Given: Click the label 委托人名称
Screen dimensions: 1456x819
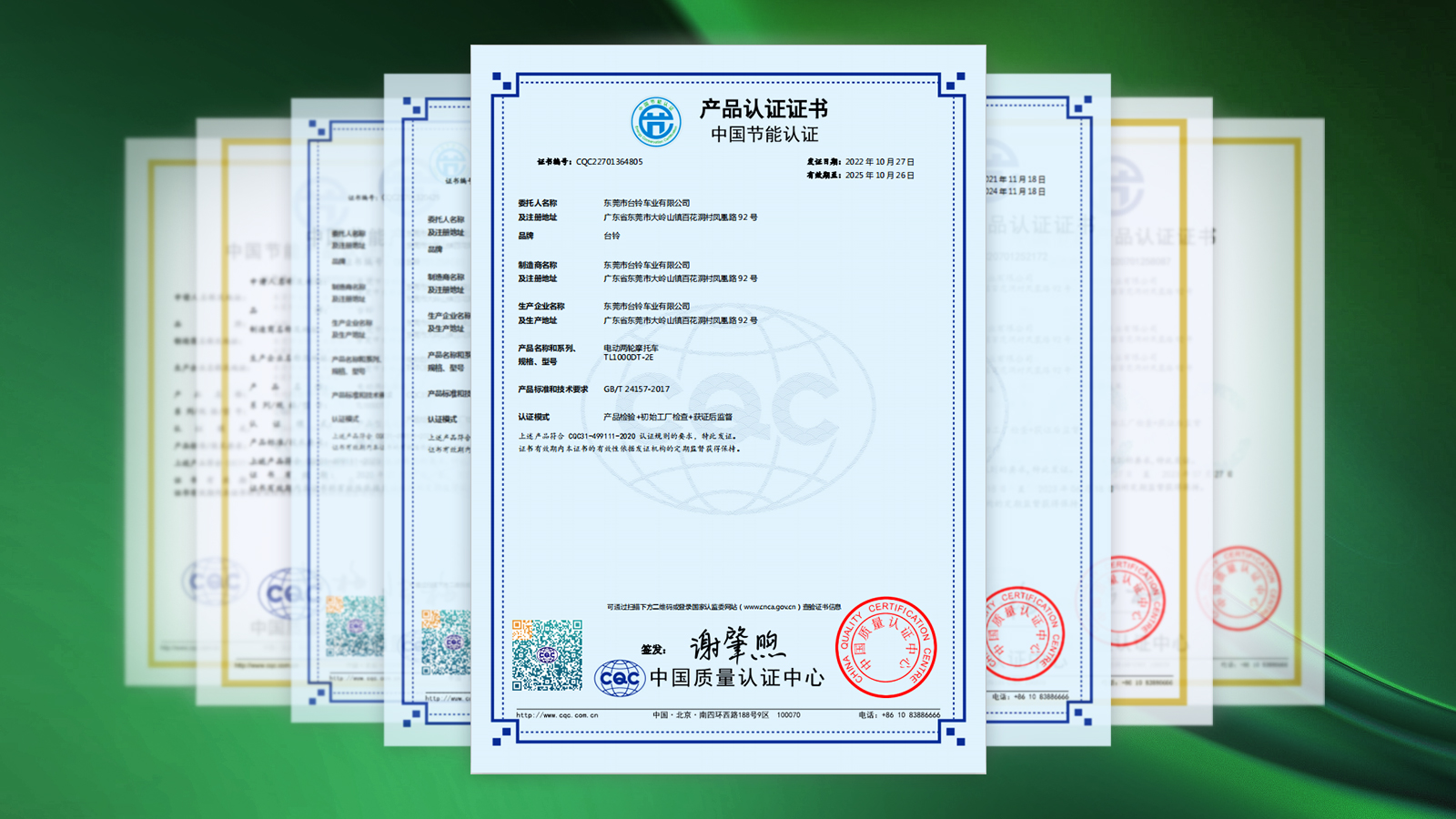Looking at the screenshot, I should click(x=538, y=203).
